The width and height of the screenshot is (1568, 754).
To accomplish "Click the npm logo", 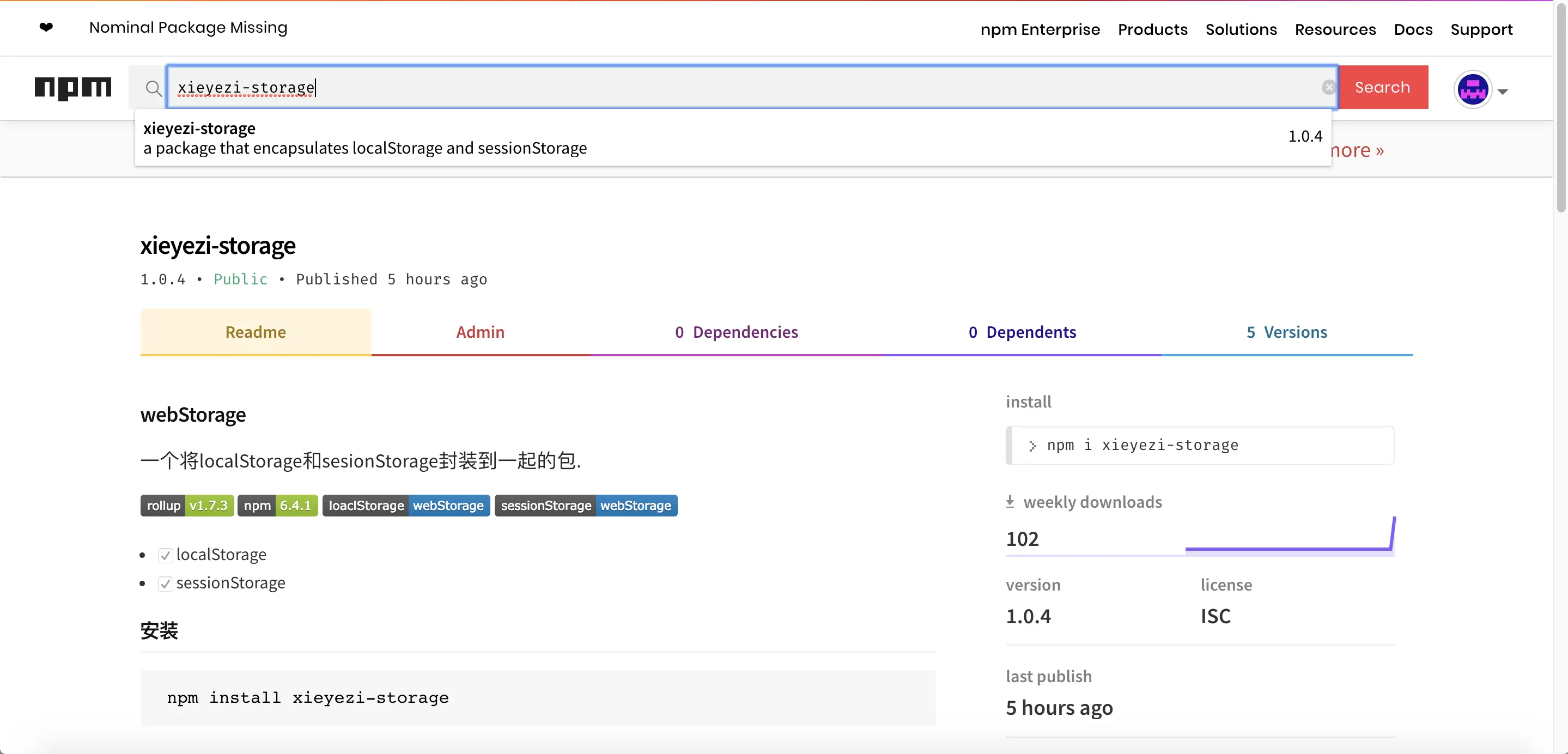I will pos(72,88).
